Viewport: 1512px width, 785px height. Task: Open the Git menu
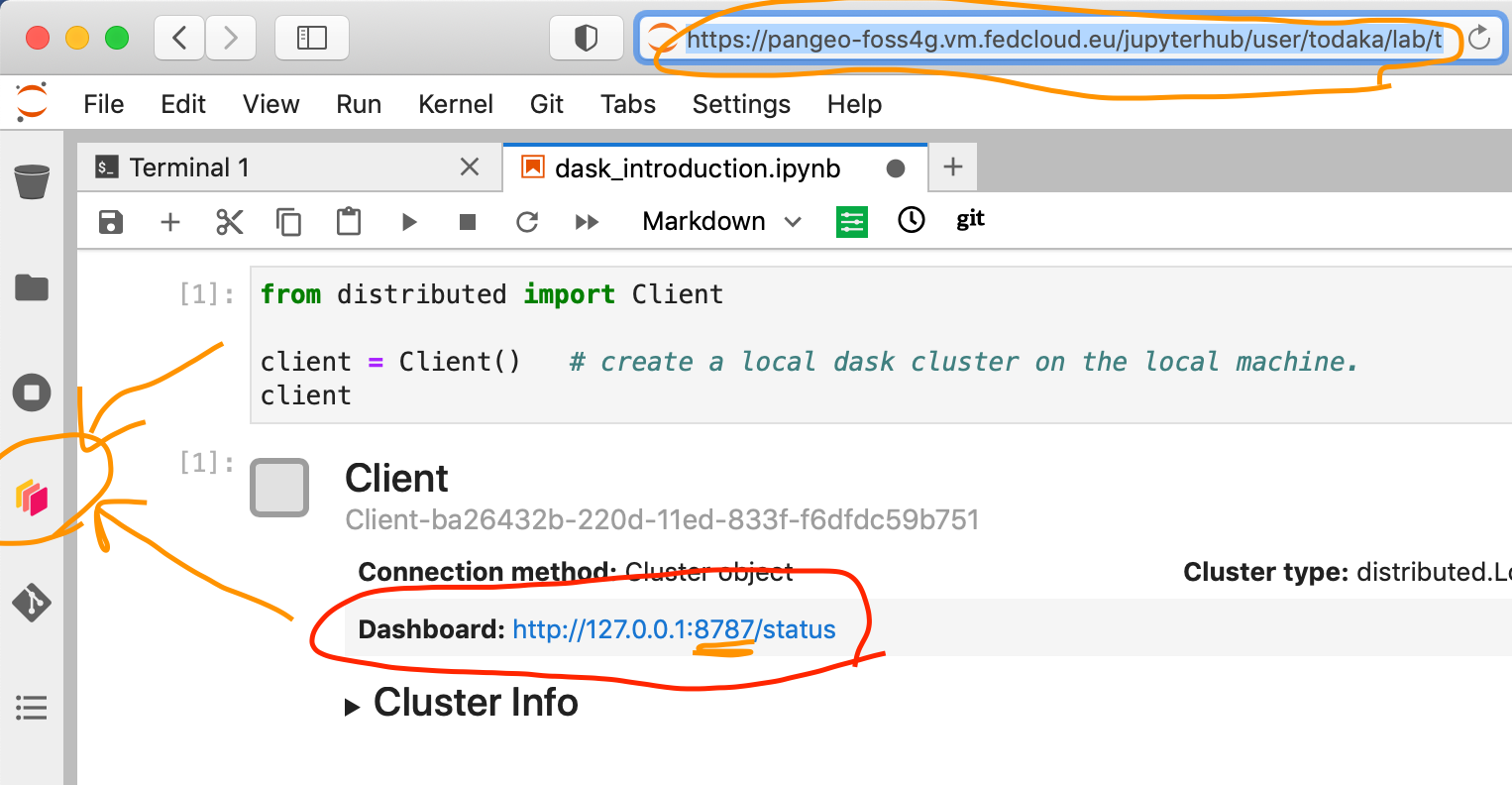pos(547,104)
